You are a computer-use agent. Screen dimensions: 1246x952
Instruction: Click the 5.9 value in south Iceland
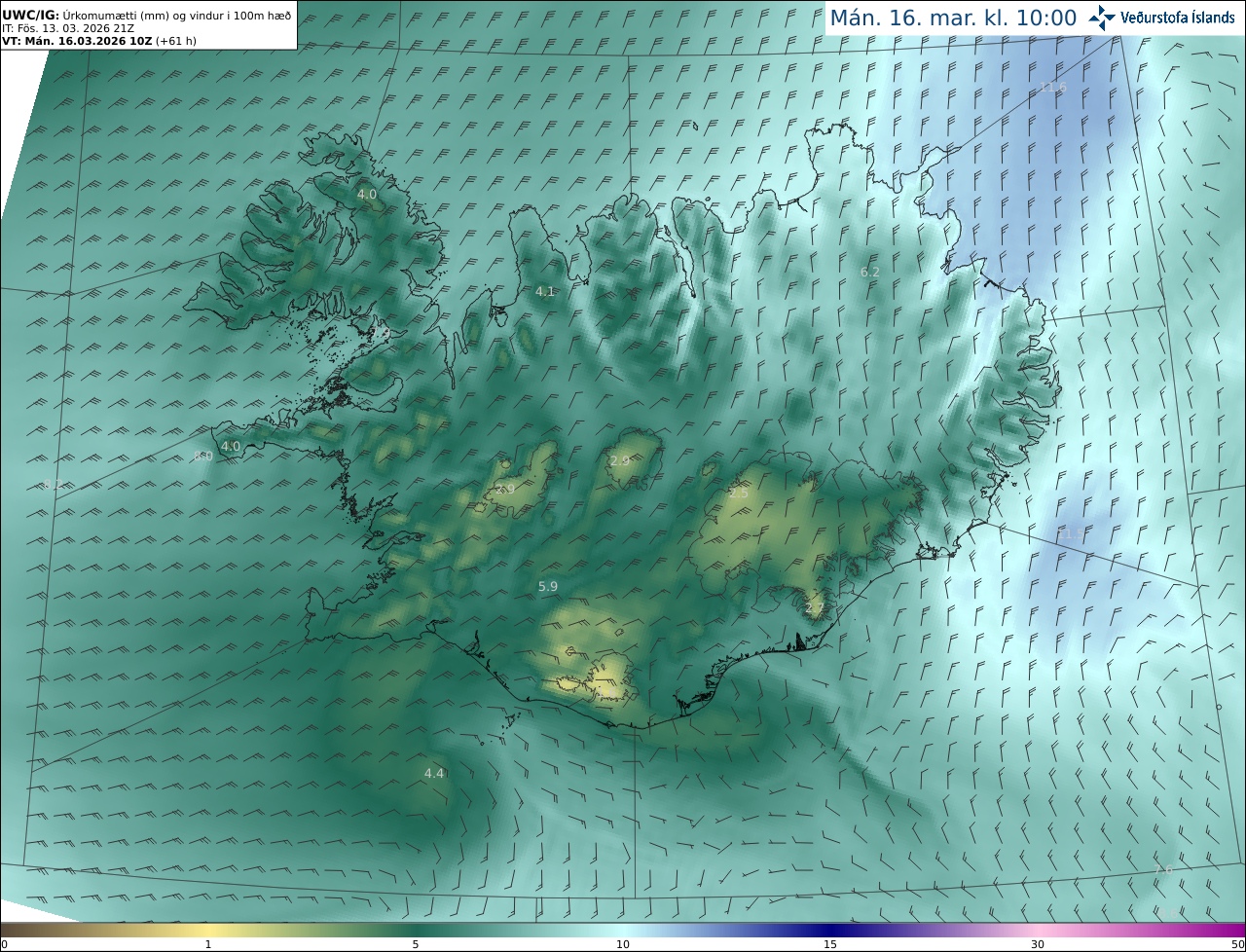[548, 586]
